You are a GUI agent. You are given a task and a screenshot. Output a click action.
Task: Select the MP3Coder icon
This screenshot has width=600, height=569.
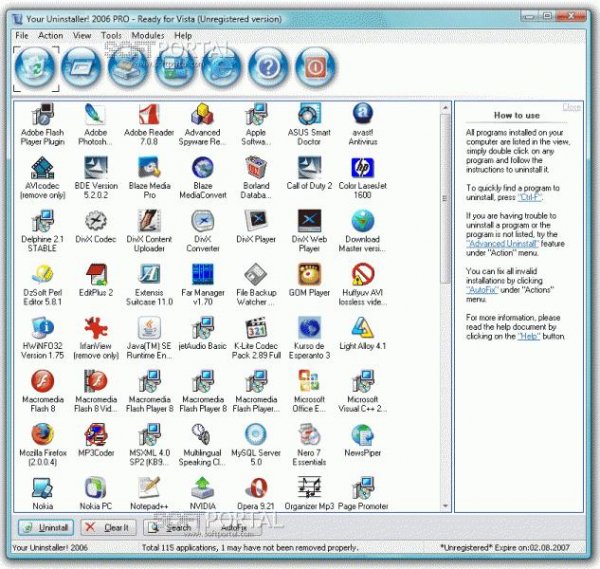[x=95, y=434]
